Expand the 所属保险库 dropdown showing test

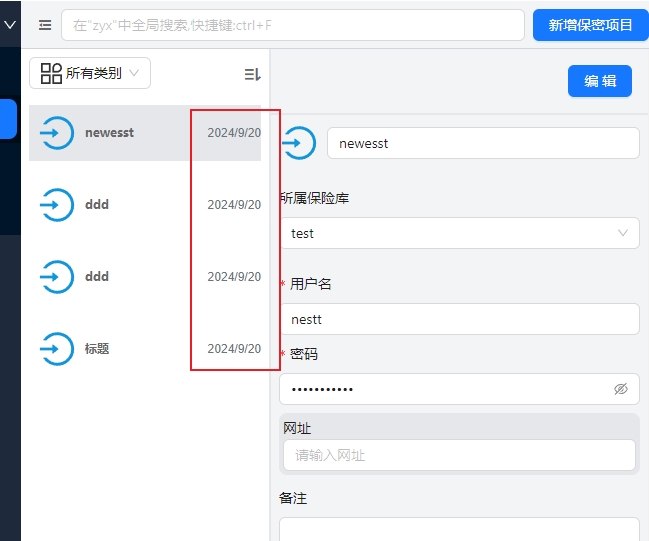point(459,233)
